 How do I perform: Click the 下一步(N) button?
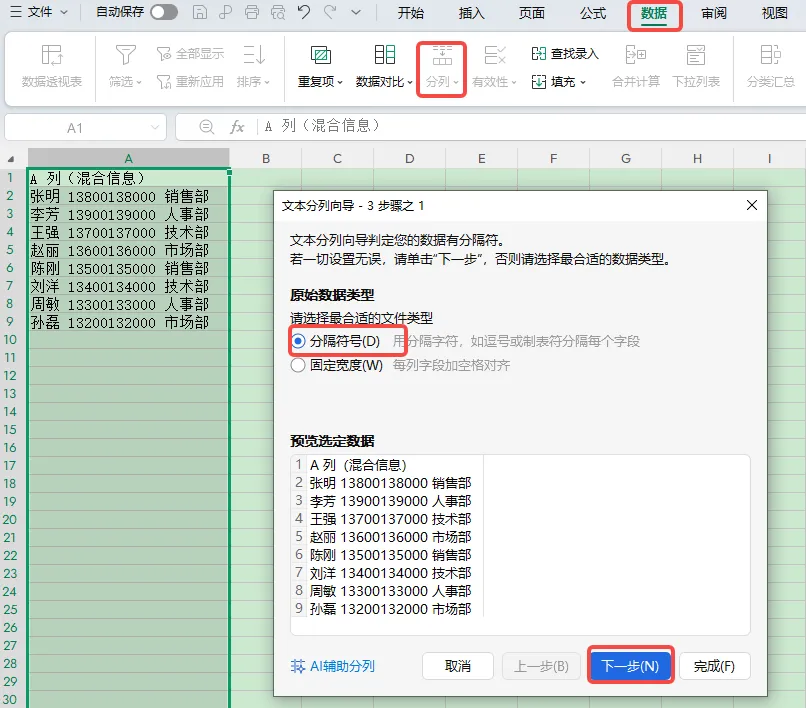pos(630,666)
